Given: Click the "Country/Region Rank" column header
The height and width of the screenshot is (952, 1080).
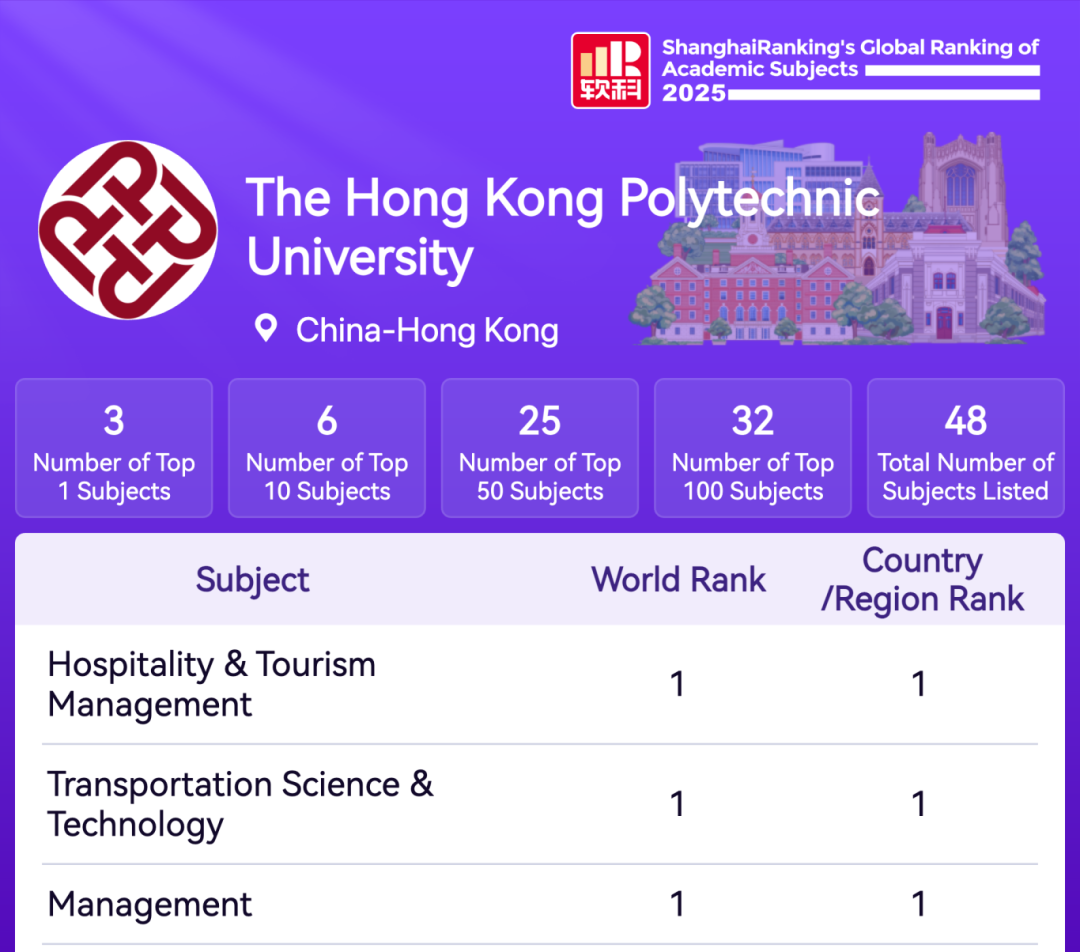Looking at the screenshot, I should click(922, 579).
